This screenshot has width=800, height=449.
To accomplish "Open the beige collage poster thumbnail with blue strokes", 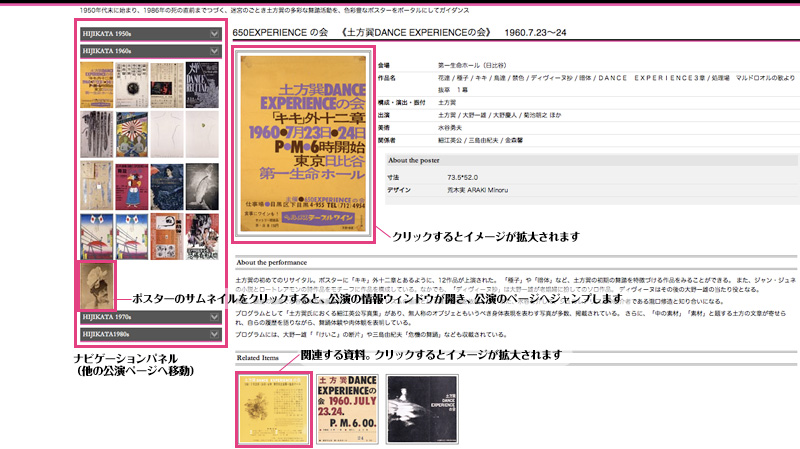I will click(96, 186).
